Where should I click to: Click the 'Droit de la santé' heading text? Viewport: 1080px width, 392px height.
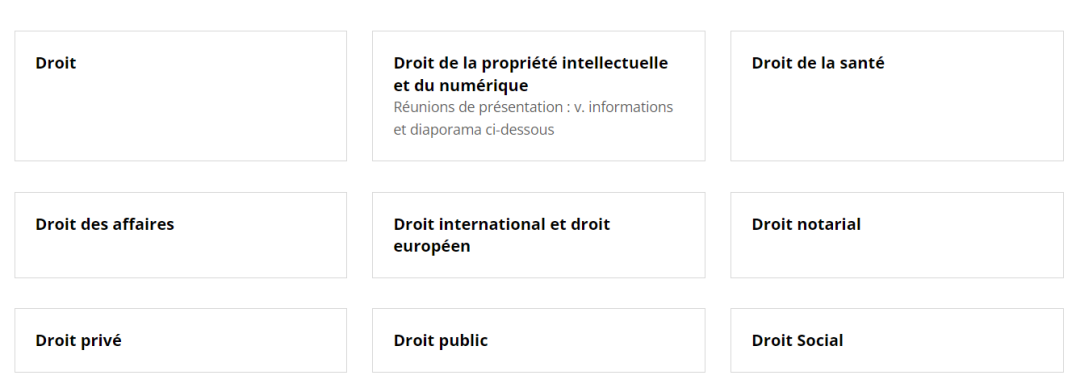pyautogui.click(x=818, y=63)
